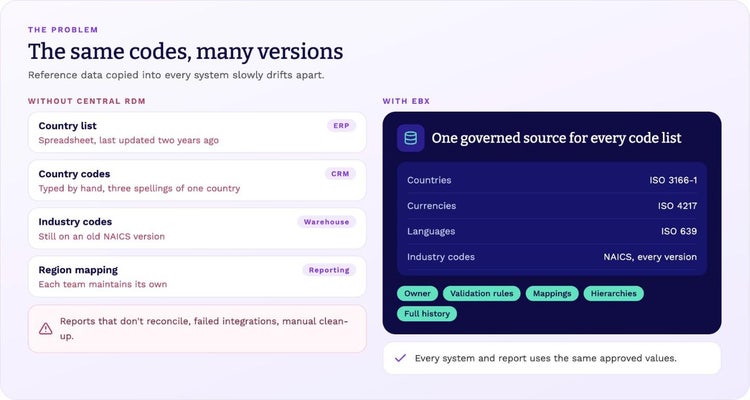This screenshot has height=400, width=750.
Task: Click 'The same codes, many versions' headline
Action: (x=186, y=51)
